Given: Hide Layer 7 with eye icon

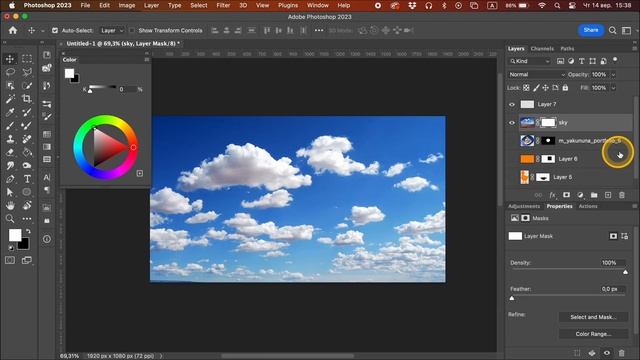Looking at the screenshot, I should (512, 104).
